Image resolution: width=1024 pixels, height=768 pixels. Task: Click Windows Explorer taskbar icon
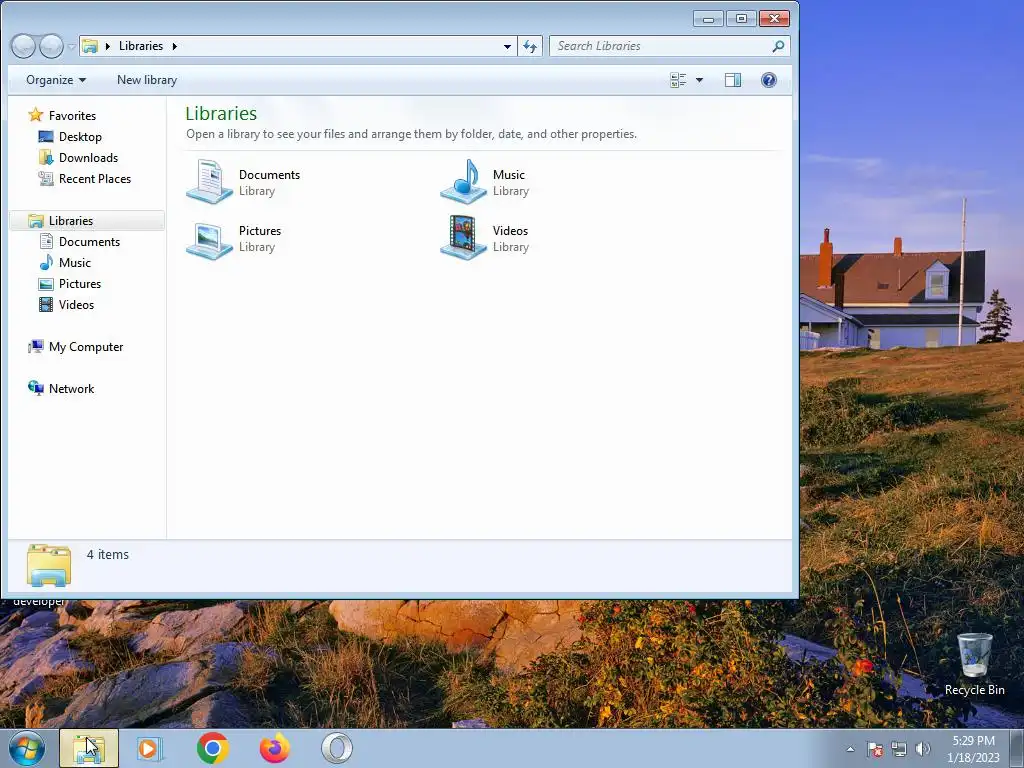89,748
